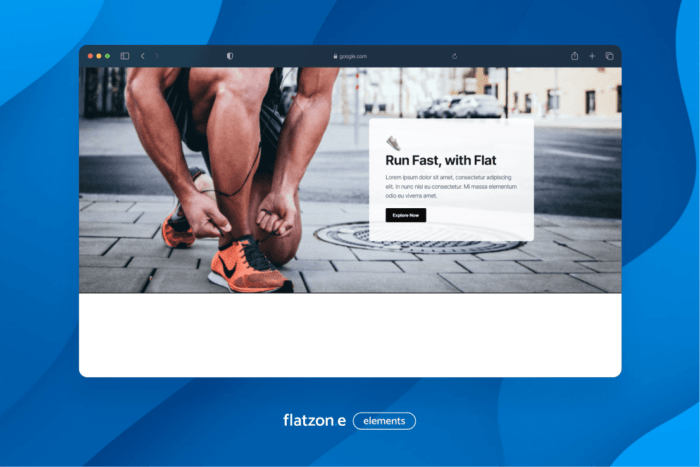Viewport: 700px width, 467px height.
Task: Toggle the Safari sidebar panel
Action: tap(125, 56)
